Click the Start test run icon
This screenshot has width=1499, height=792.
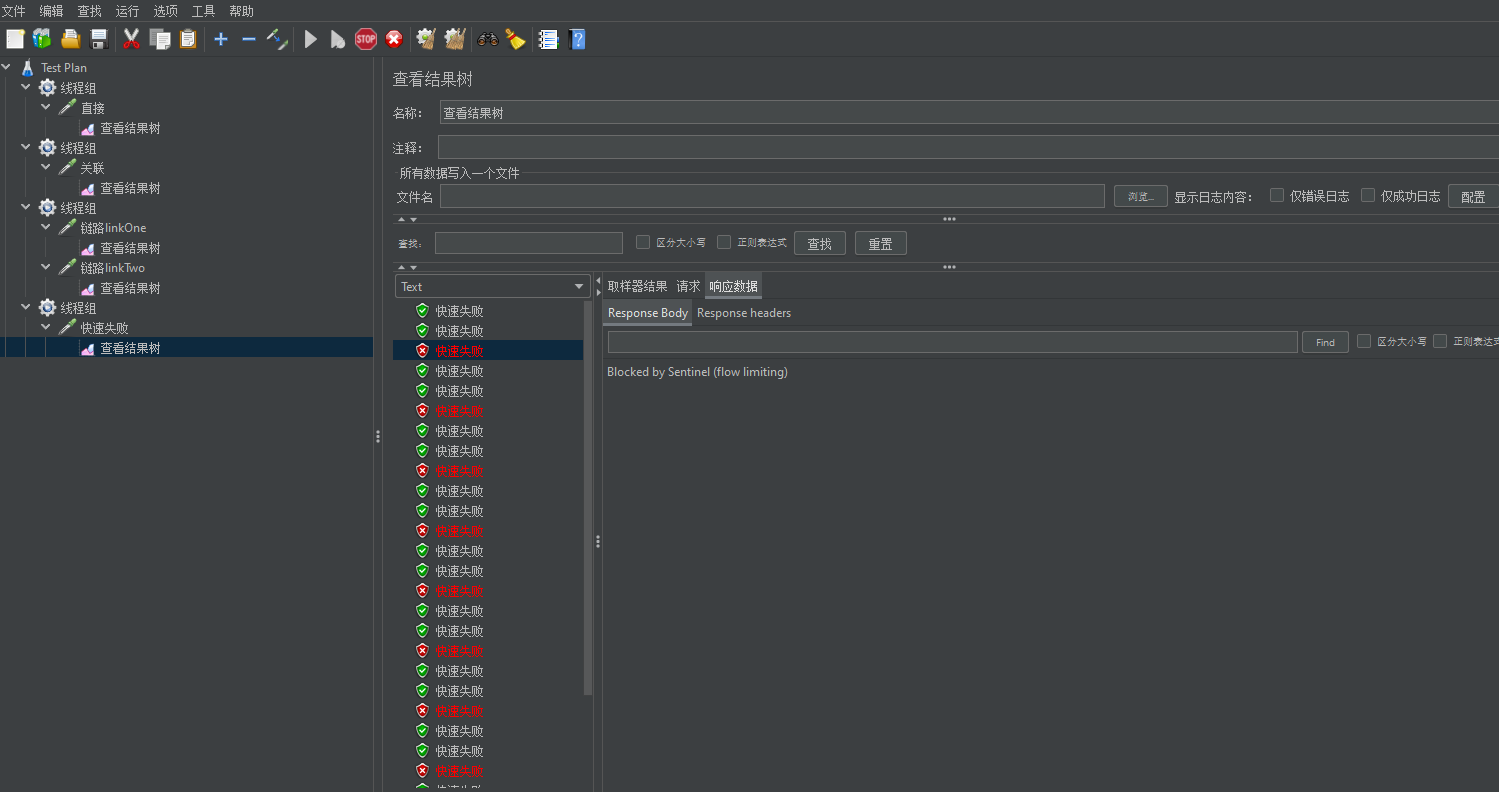tap(311, 39)
